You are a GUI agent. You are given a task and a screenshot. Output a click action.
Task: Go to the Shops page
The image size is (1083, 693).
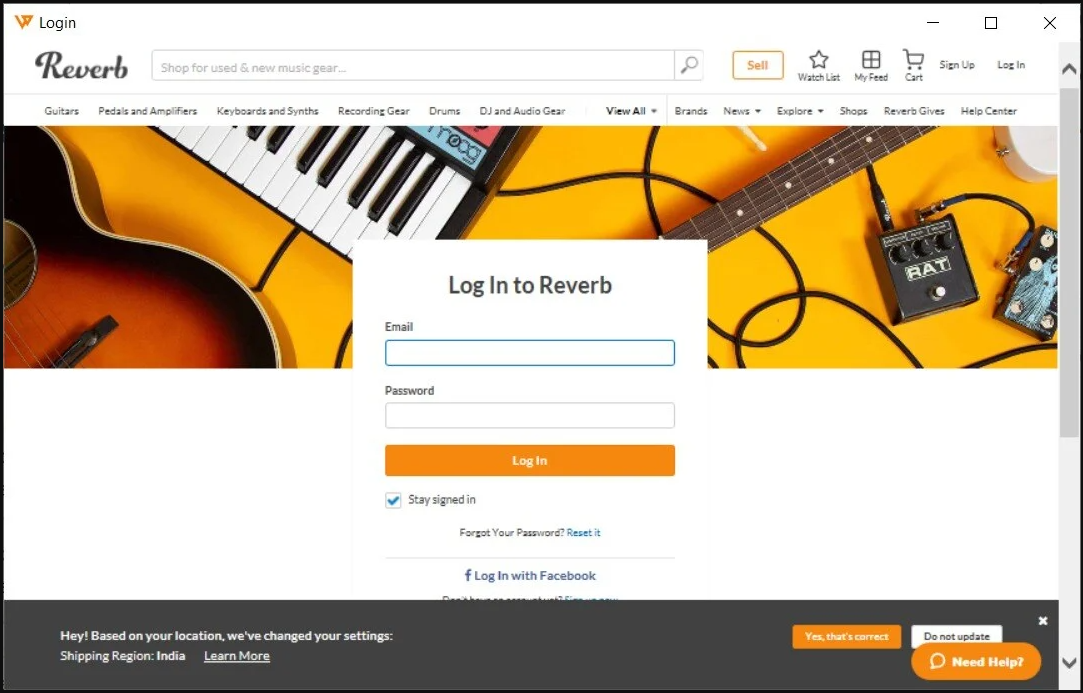point(853,111)
